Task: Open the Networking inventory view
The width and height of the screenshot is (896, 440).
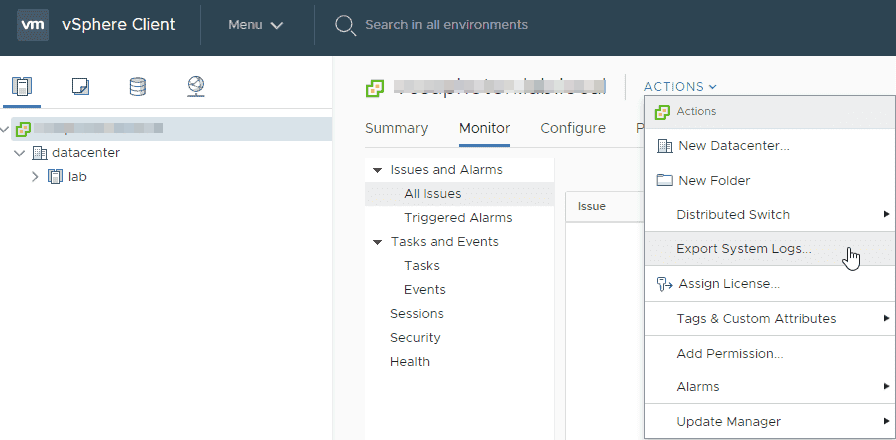Action: pyautogui.click(x=196, y=86)
